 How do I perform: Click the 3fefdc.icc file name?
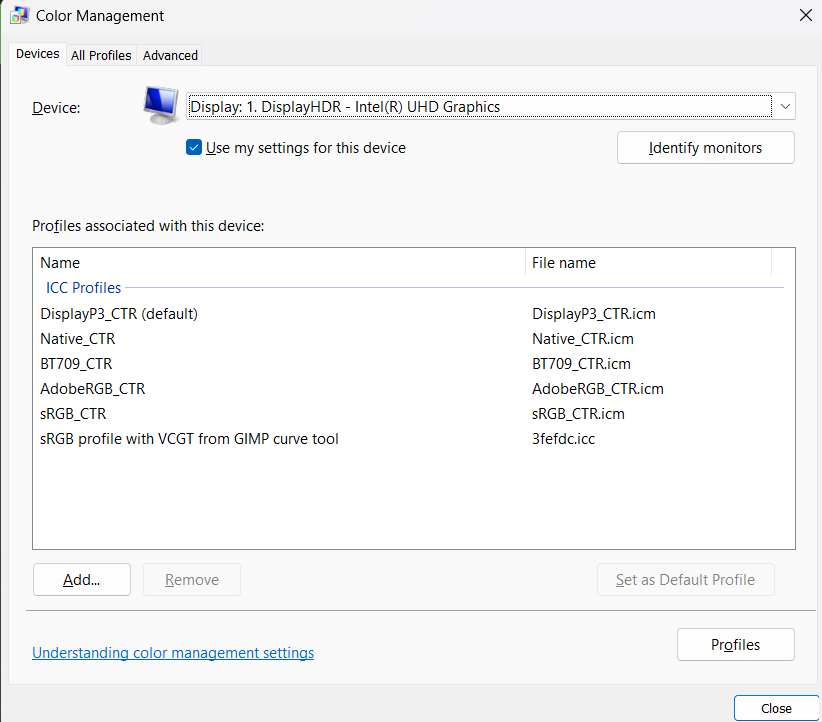tap(564, 439)
